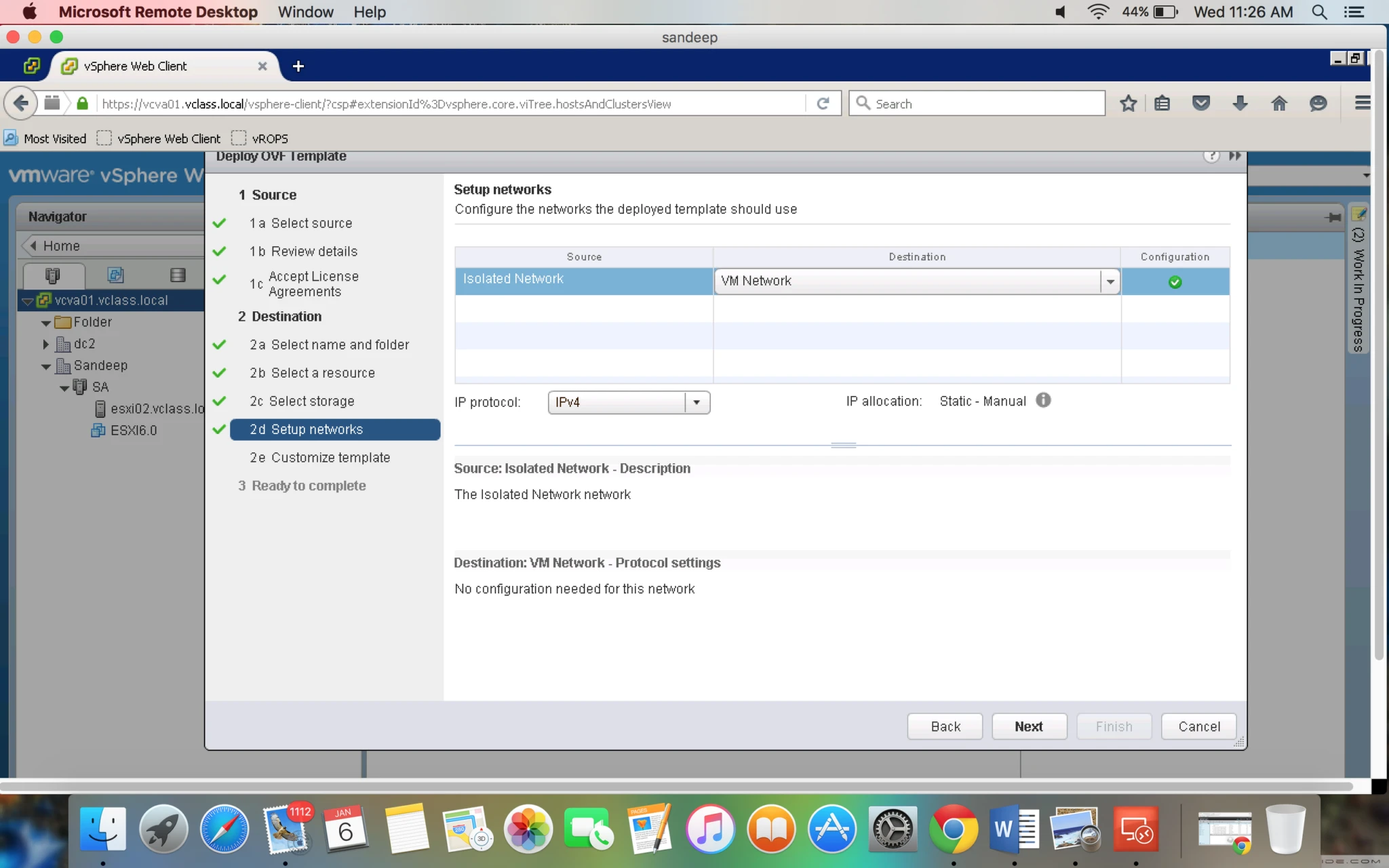Open the downloads arrow icon

tap(1240, 103)
